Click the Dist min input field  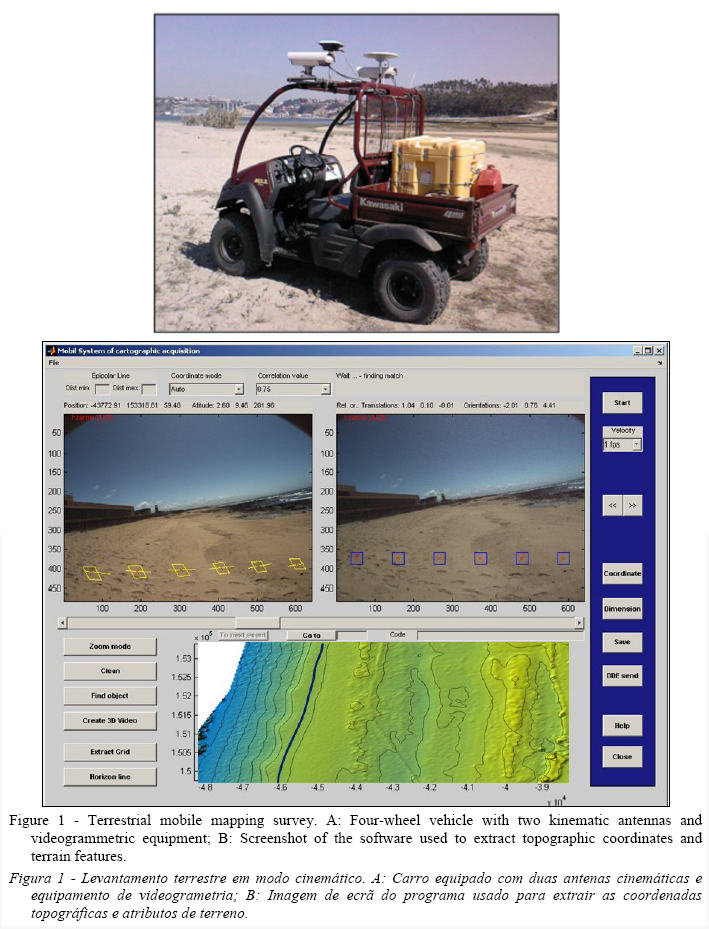pyautogui.click(x=101, y=389)
